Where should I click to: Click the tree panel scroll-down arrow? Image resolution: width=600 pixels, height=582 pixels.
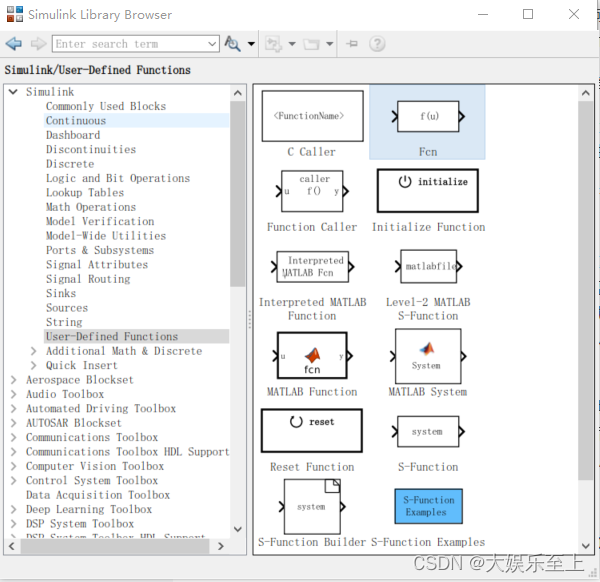pos(238,530)
